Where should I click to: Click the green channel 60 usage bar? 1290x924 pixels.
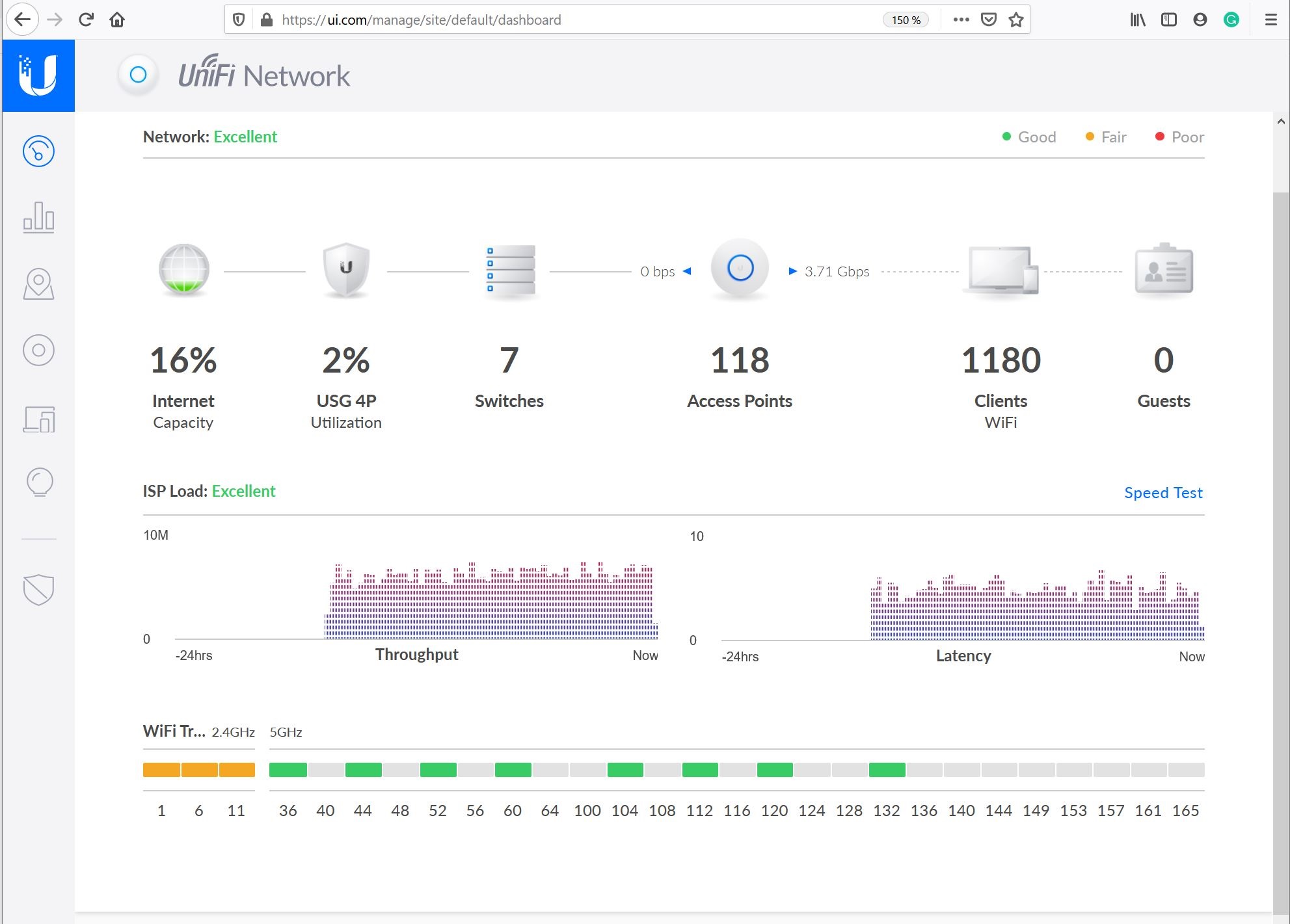(513, 770)
